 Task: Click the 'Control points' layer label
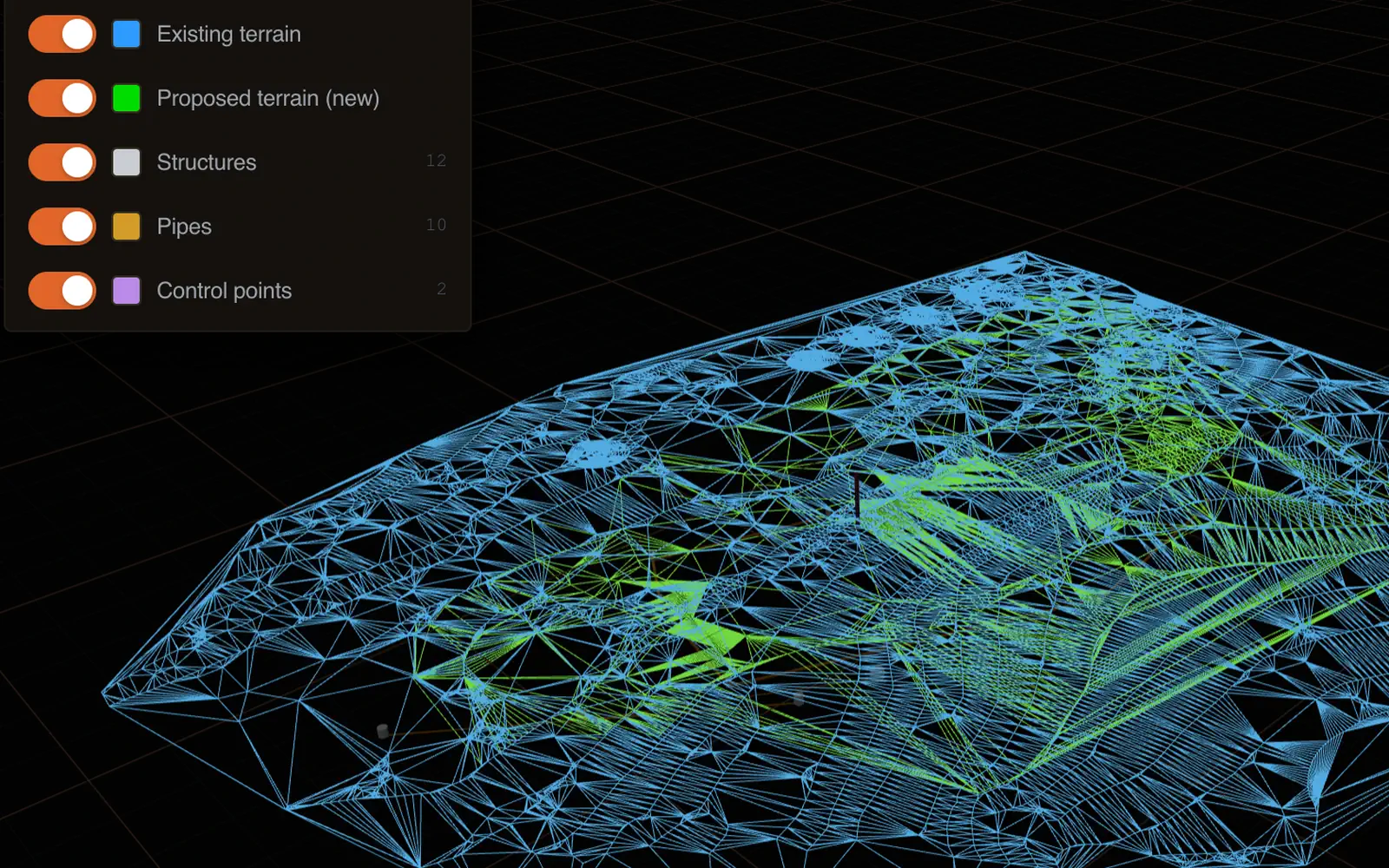tap(224, 291)
